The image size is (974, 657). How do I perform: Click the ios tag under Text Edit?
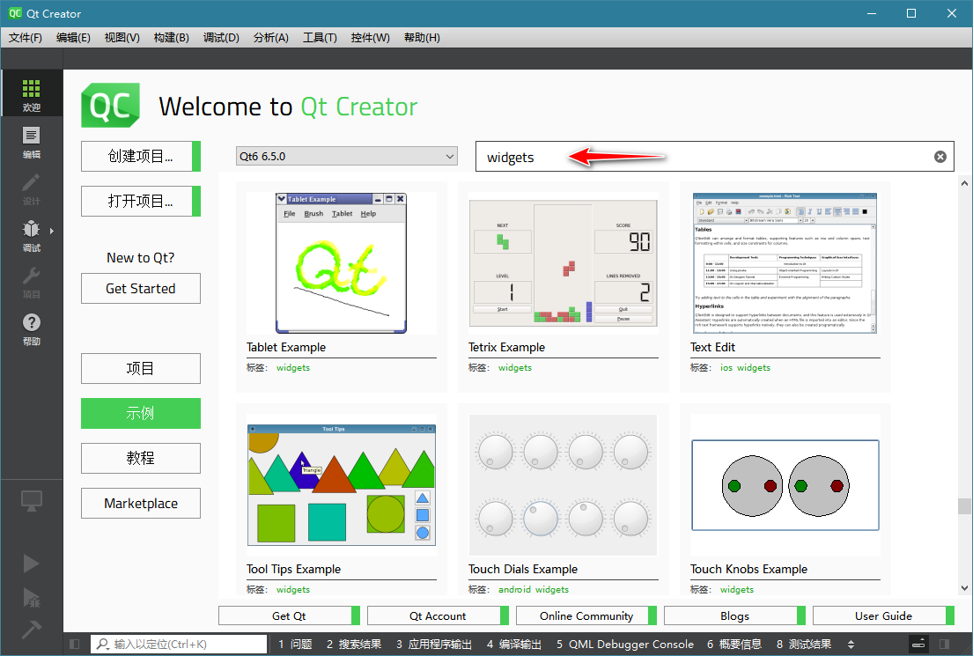click(x=726, y=368)
